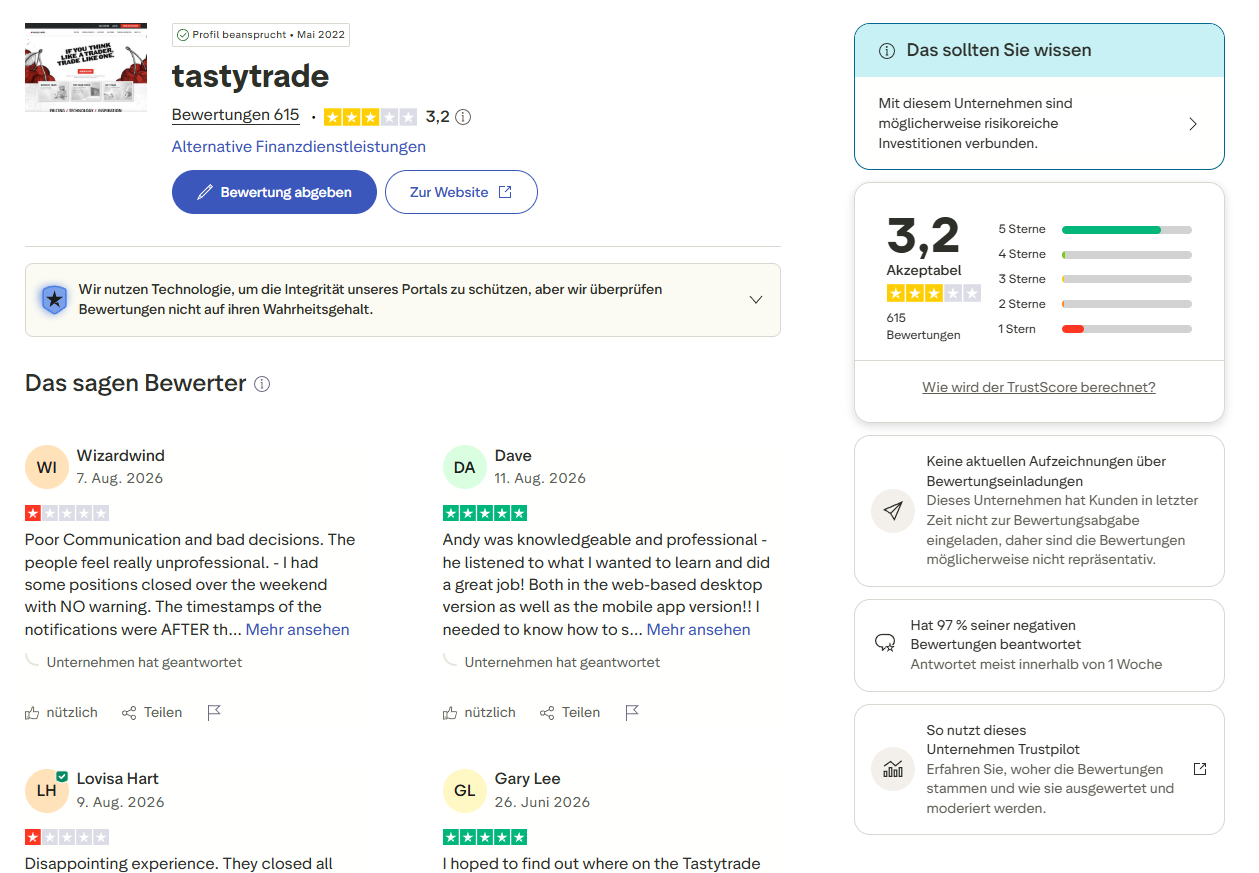Filter reviews by 2 Sterne
1259x873 pixels.
pos(1095,304)
